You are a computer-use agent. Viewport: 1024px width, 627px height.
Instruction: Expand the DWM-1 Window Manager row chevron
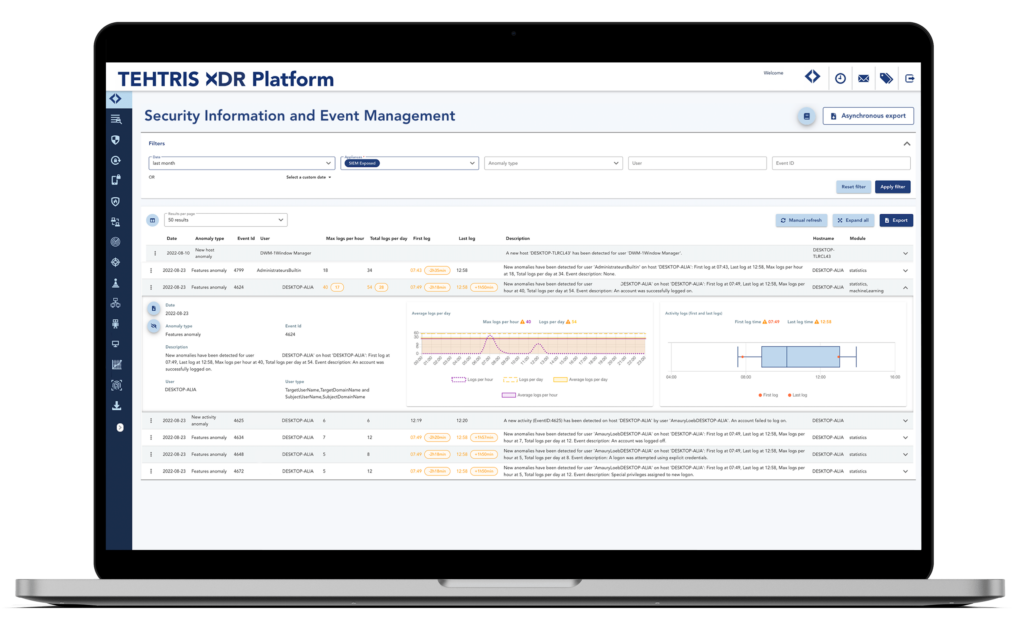[x=906, y=254]
